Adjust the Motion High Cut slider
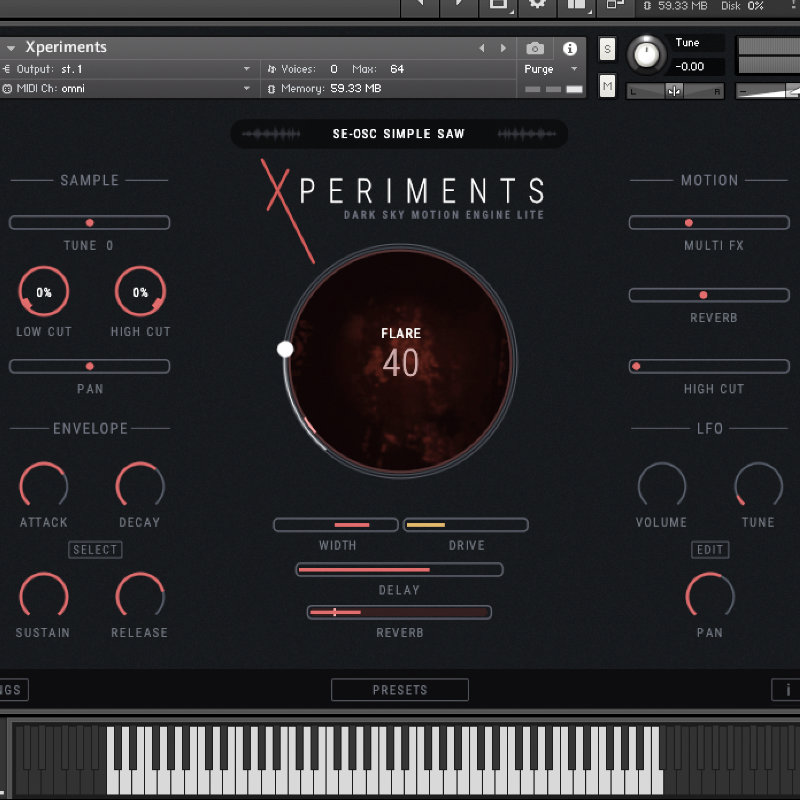This screenshot has height=800, width=800. click(x=709, y=366)
